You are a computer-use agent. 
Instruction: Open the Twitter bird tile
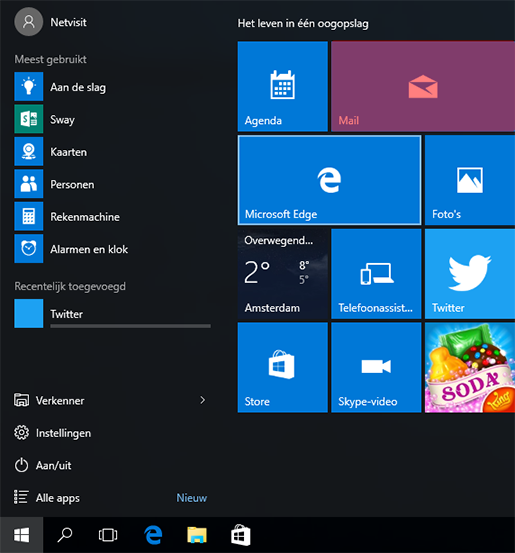point(470,274)
